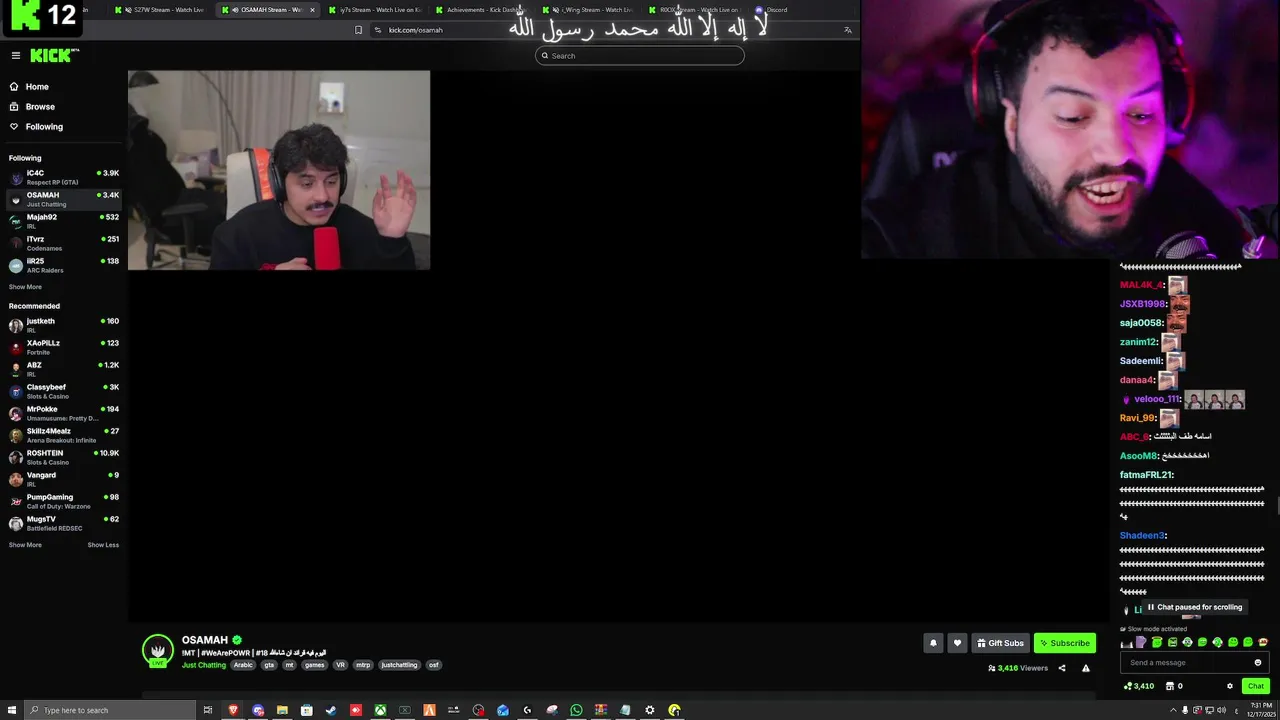The height and width of the screenshot is (720, 1280).
Task: Open followed channel iiR25
Action: tap(64, 265)
